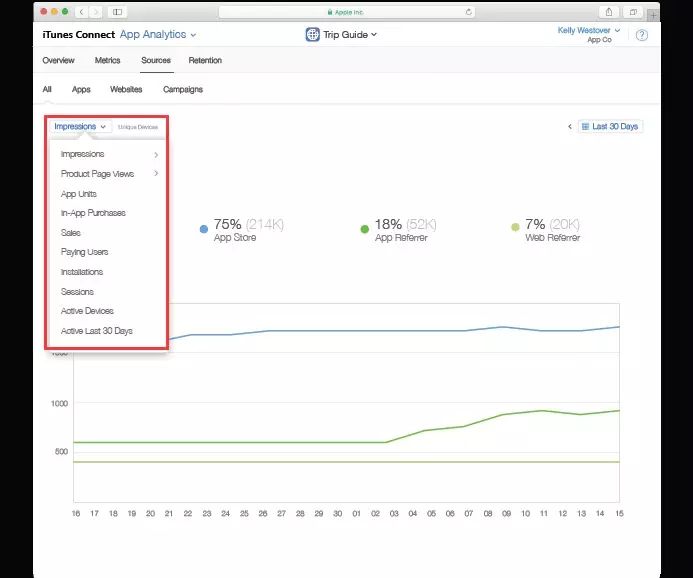
Task: Expand Product Page Views submenu chevron
Action: [156, 173]
